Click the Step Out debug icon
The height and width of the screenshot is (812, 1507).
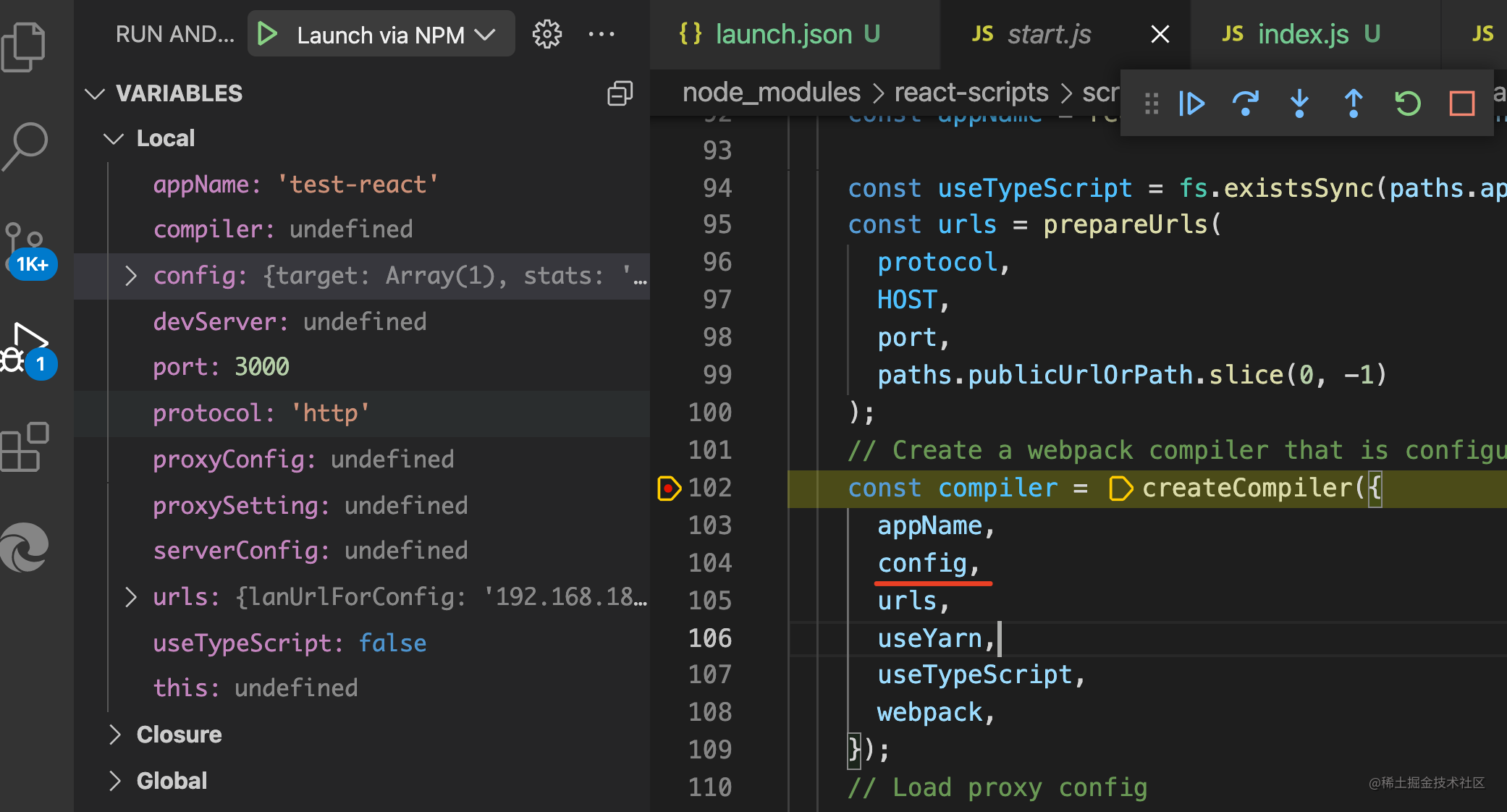pyautogui.click(x=1354, y=103)
